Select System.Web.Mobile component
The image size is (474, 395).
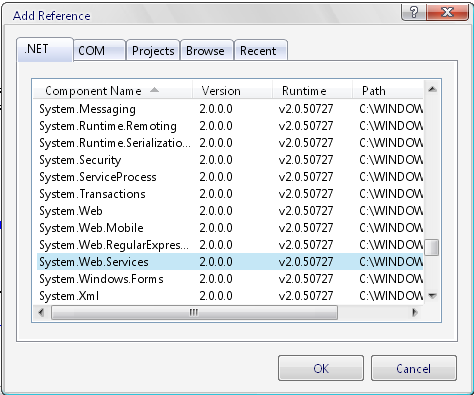[x=230, y=228]
